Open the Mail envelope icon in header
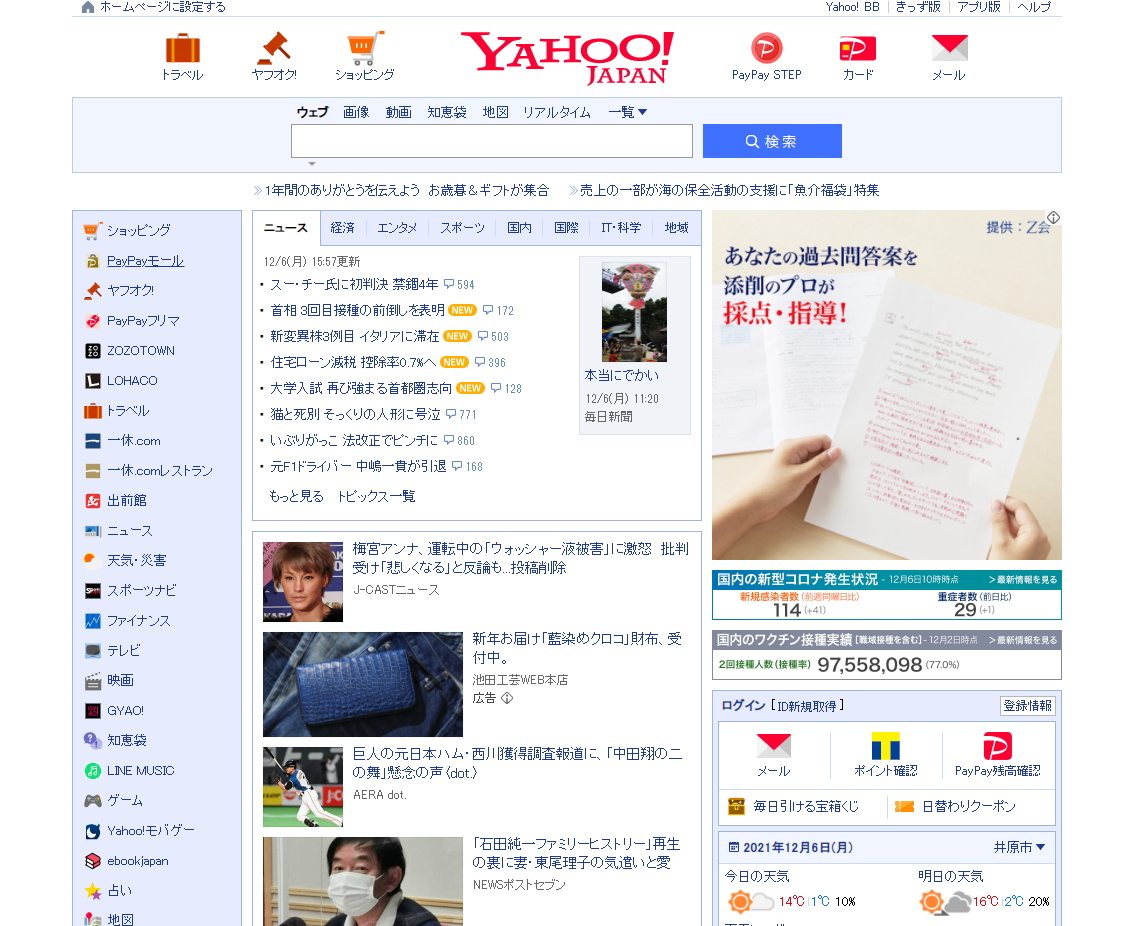Screen dimensions: 1137x926 (949, 48)
